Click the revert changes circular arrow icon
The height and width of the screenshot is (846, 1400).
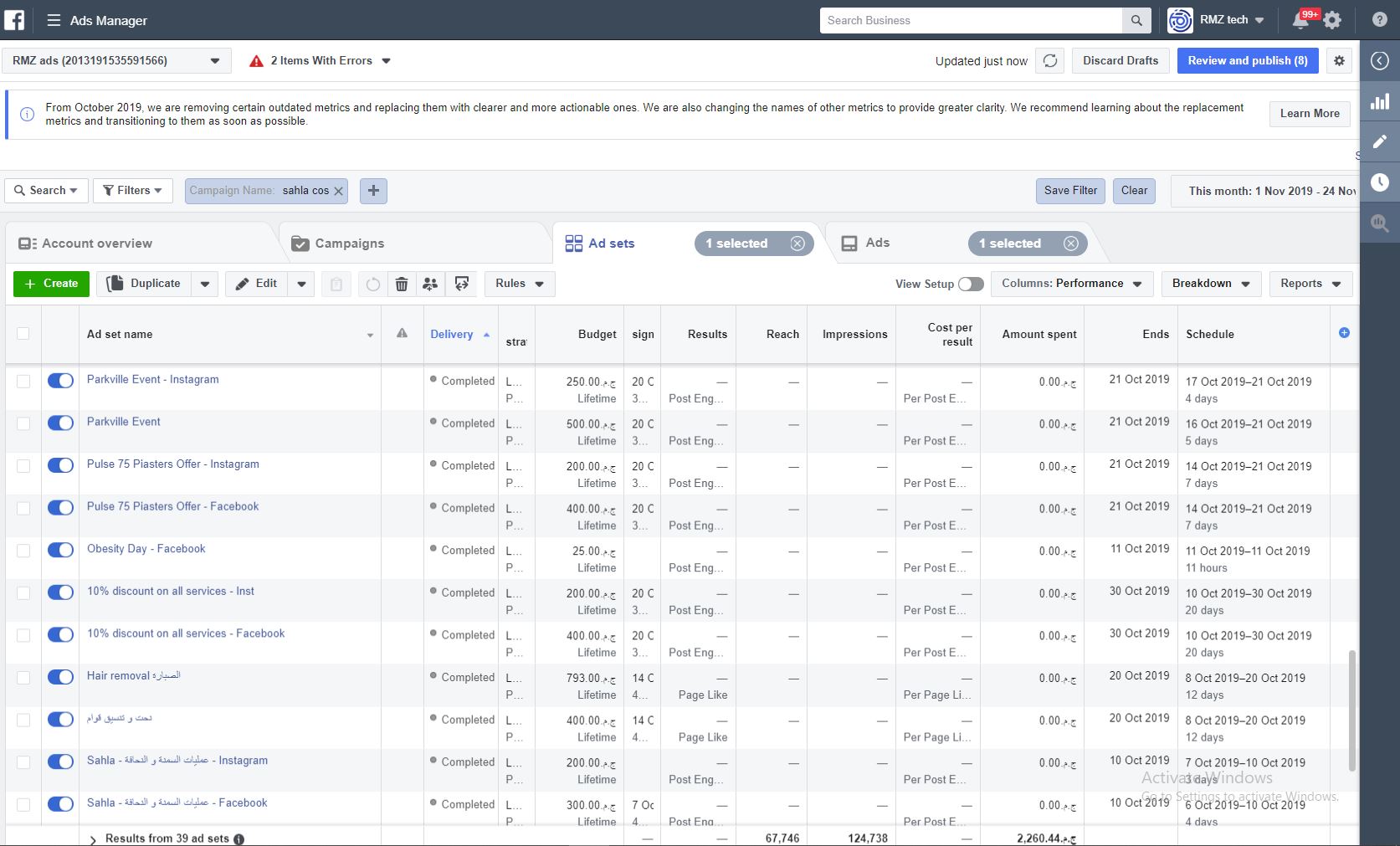point(373,284)
